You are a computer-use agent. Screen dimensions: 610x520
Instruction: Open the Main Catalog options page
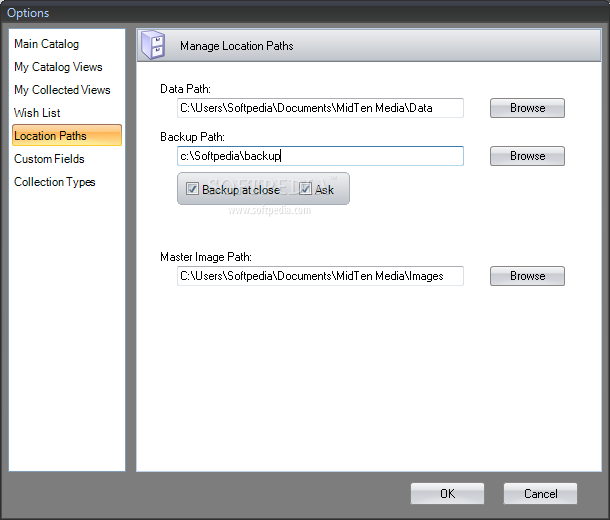46,44
